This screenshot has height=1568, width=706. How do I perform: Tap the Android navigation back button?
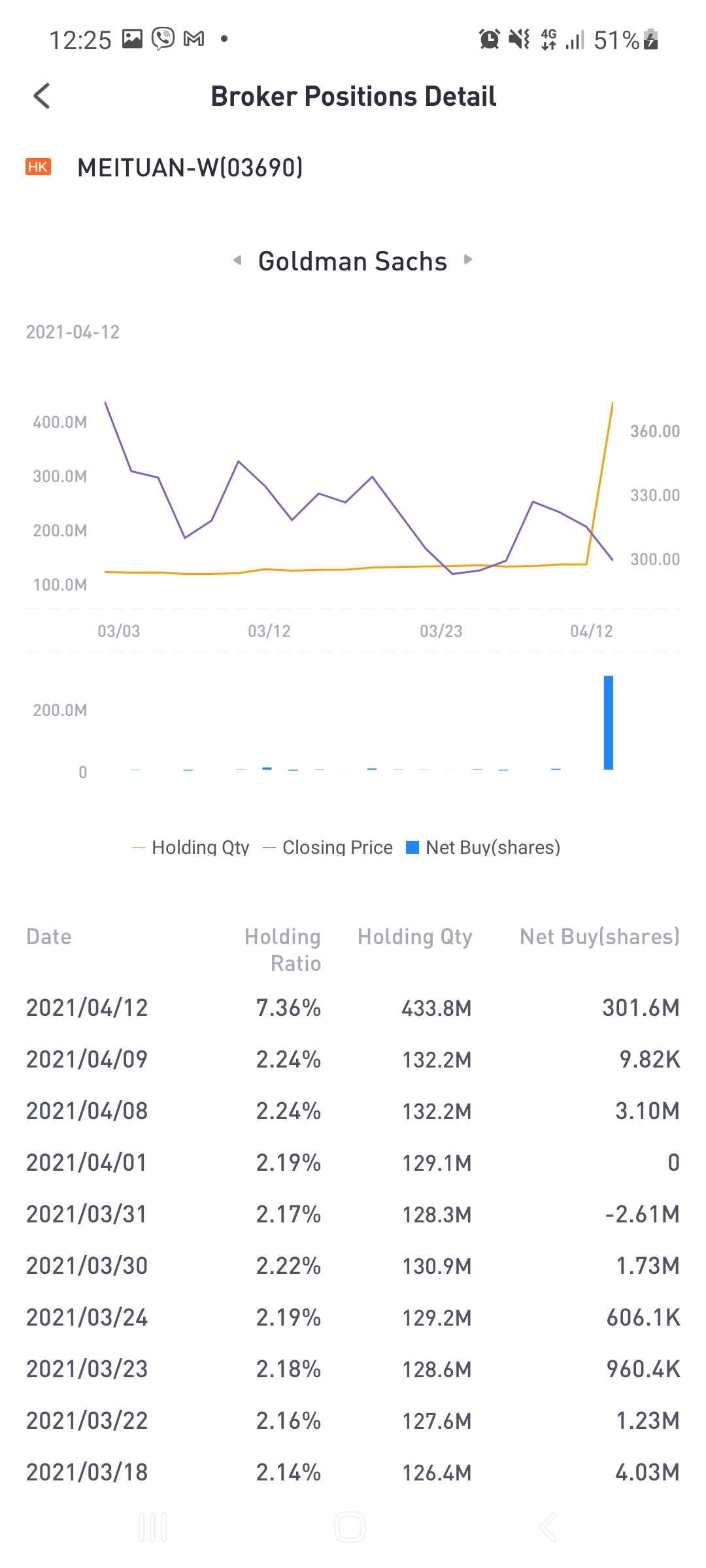coord(548,1527)
